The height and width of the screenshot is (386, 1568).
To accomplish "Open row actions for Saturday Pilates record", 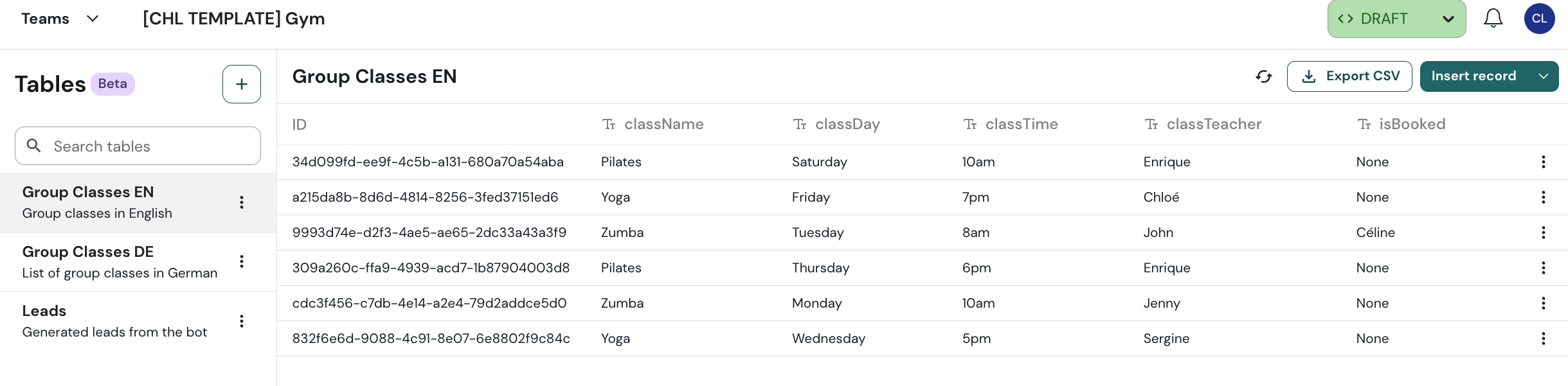I will pos(1543,162).
